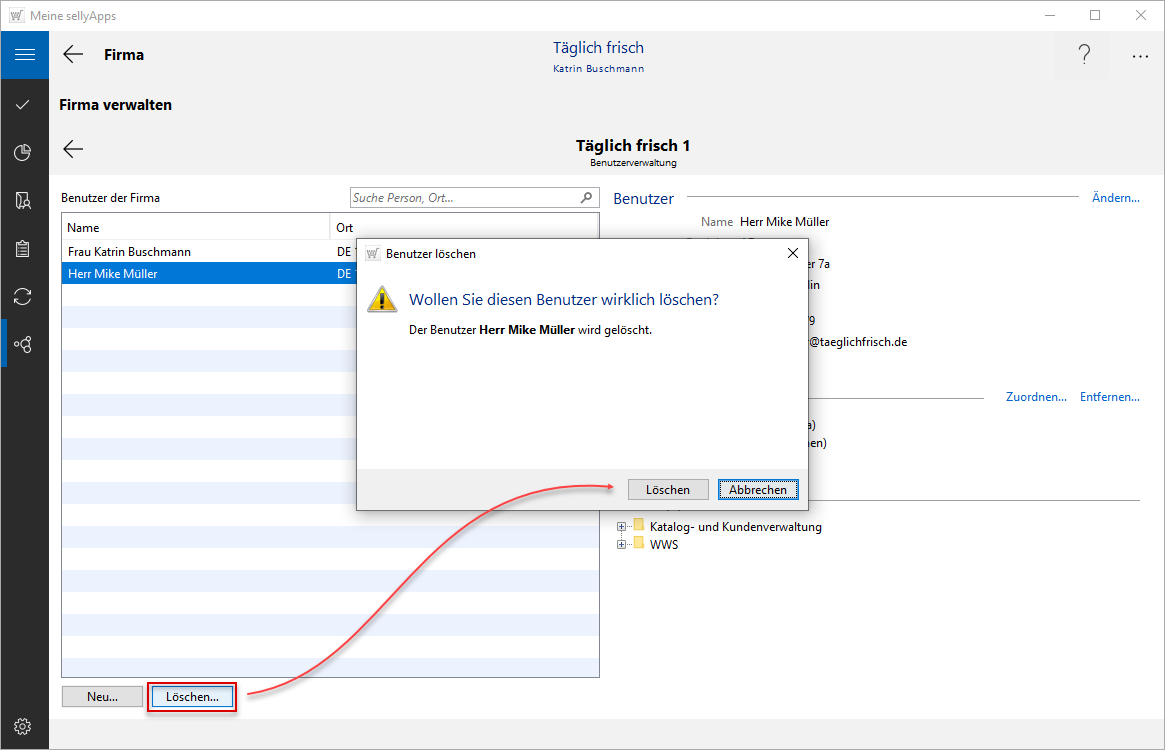The image size is (1165, 750).
Task: Click the Suche Person, Ort search field
Action: pyautogui.click(x=464, y=198)
